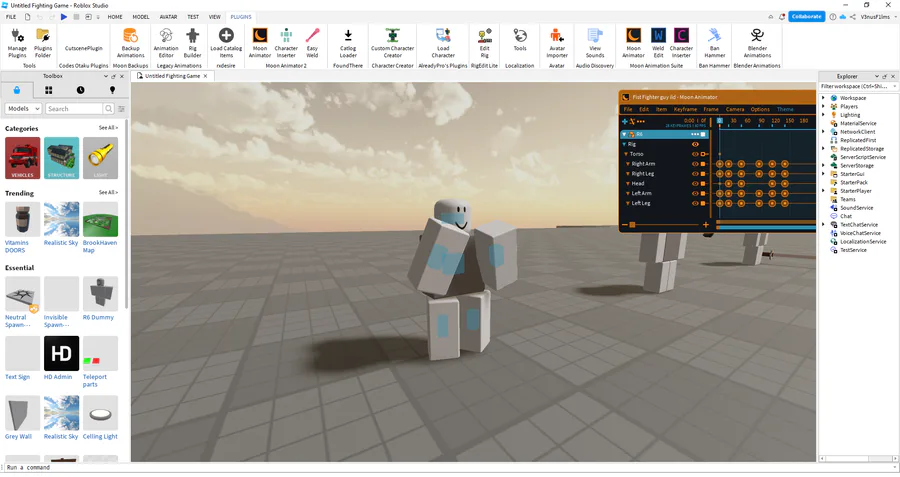Screen dimensions: 900x477
Task: Switch to the HOME ribbon tab
Action: 115,17
